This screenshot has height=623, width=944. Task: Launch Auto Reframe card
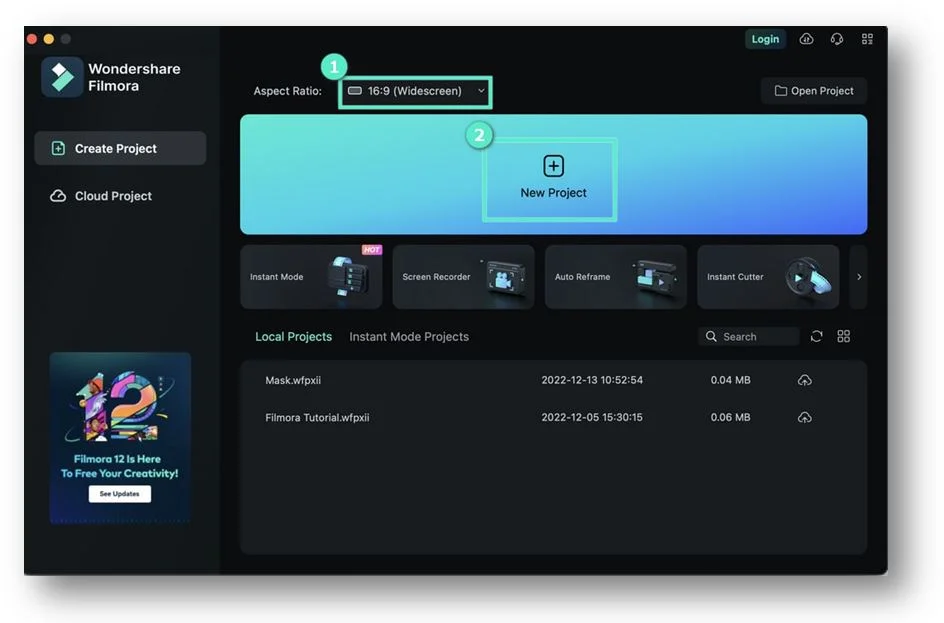(x=616, y=277)
